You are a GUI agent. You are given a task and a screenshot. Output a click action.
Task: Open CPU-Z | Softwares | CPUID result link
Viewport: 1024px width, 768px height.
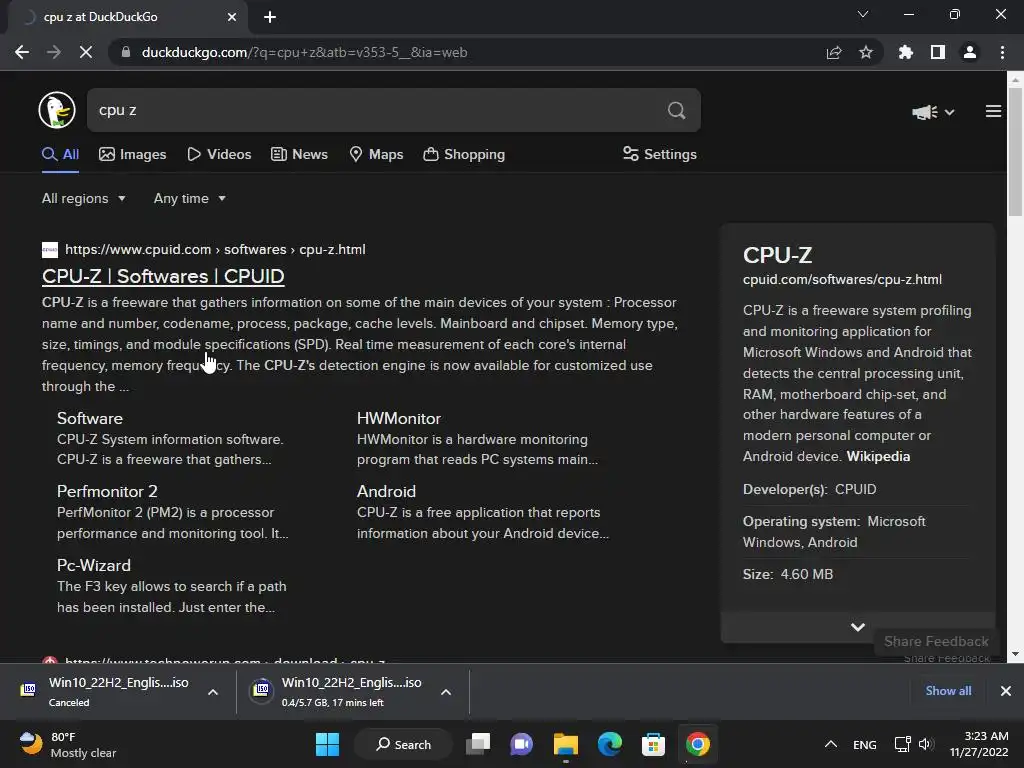click(x=163, y=276)
